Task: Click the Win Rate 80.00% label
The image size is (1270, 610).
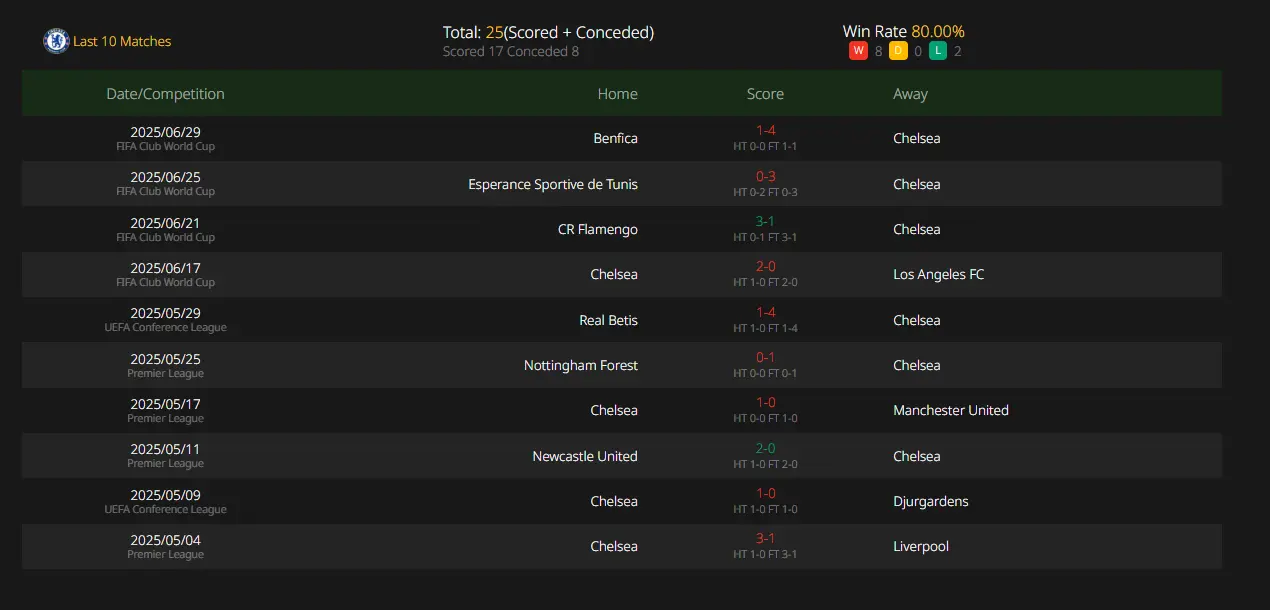Action: pos(904,31)
